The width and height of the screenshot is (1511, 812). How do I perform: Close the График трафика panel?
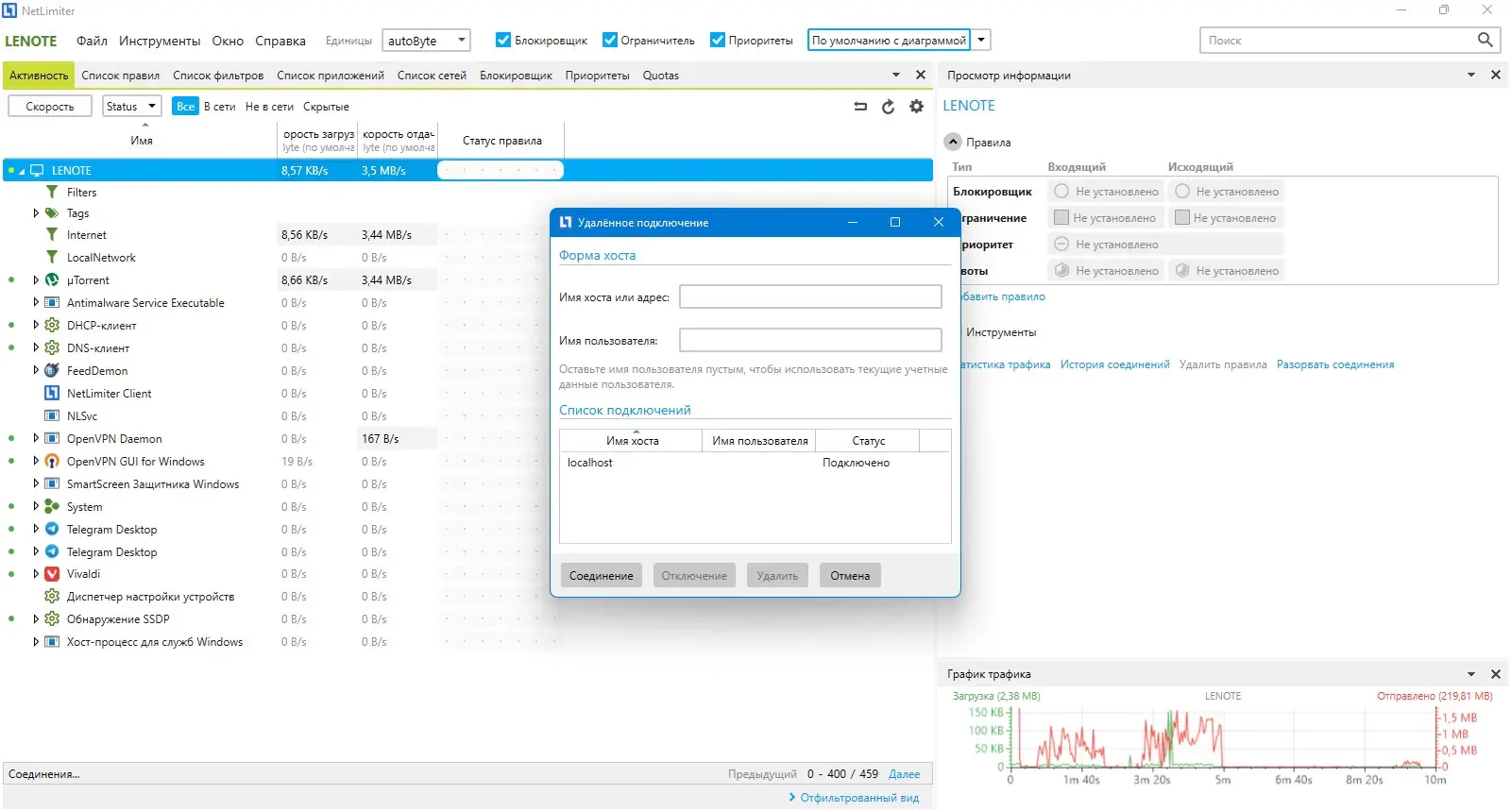click(x=1495, y=674)
